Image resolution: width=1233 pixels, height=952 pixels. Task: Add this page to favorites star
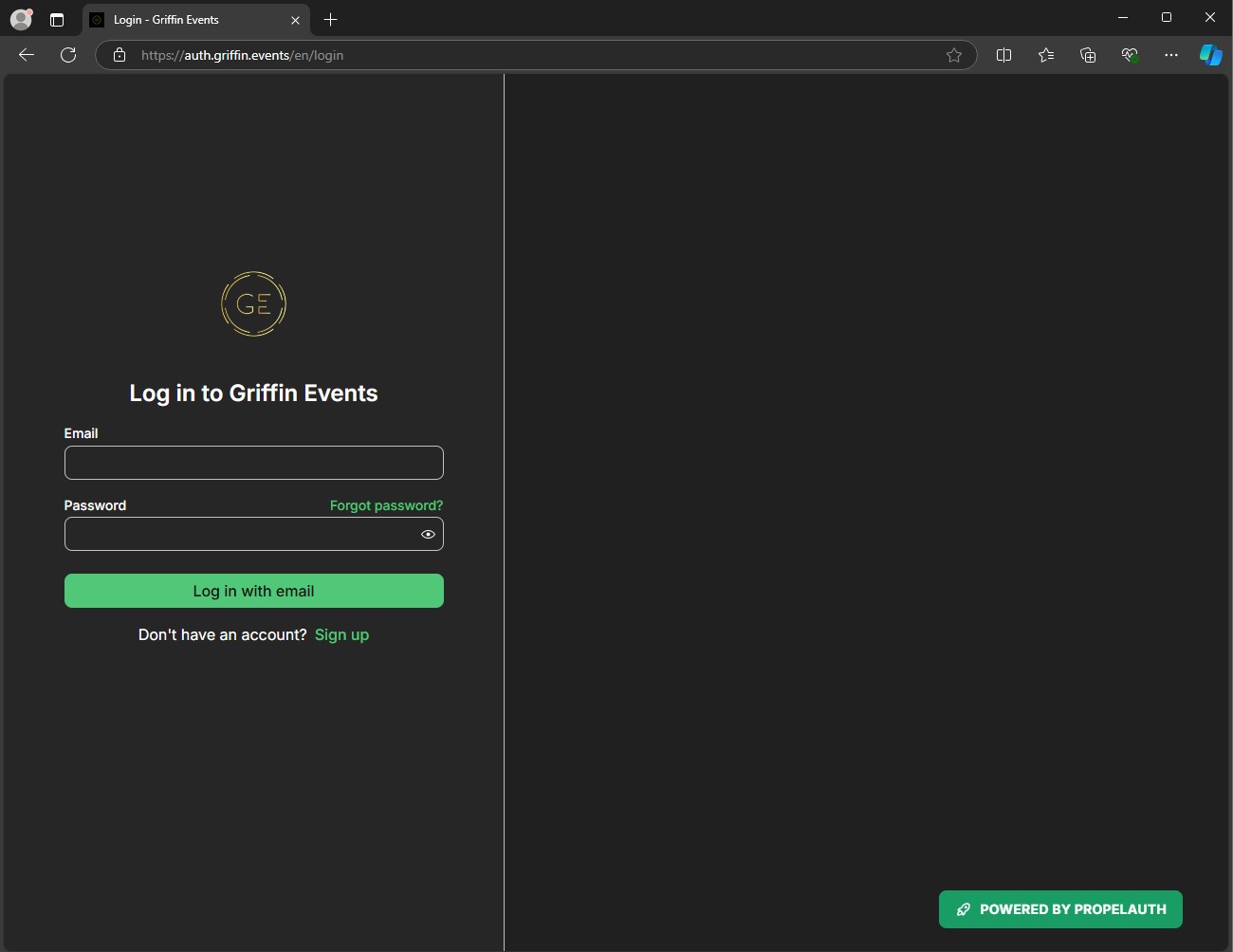(x=954, y=55)
